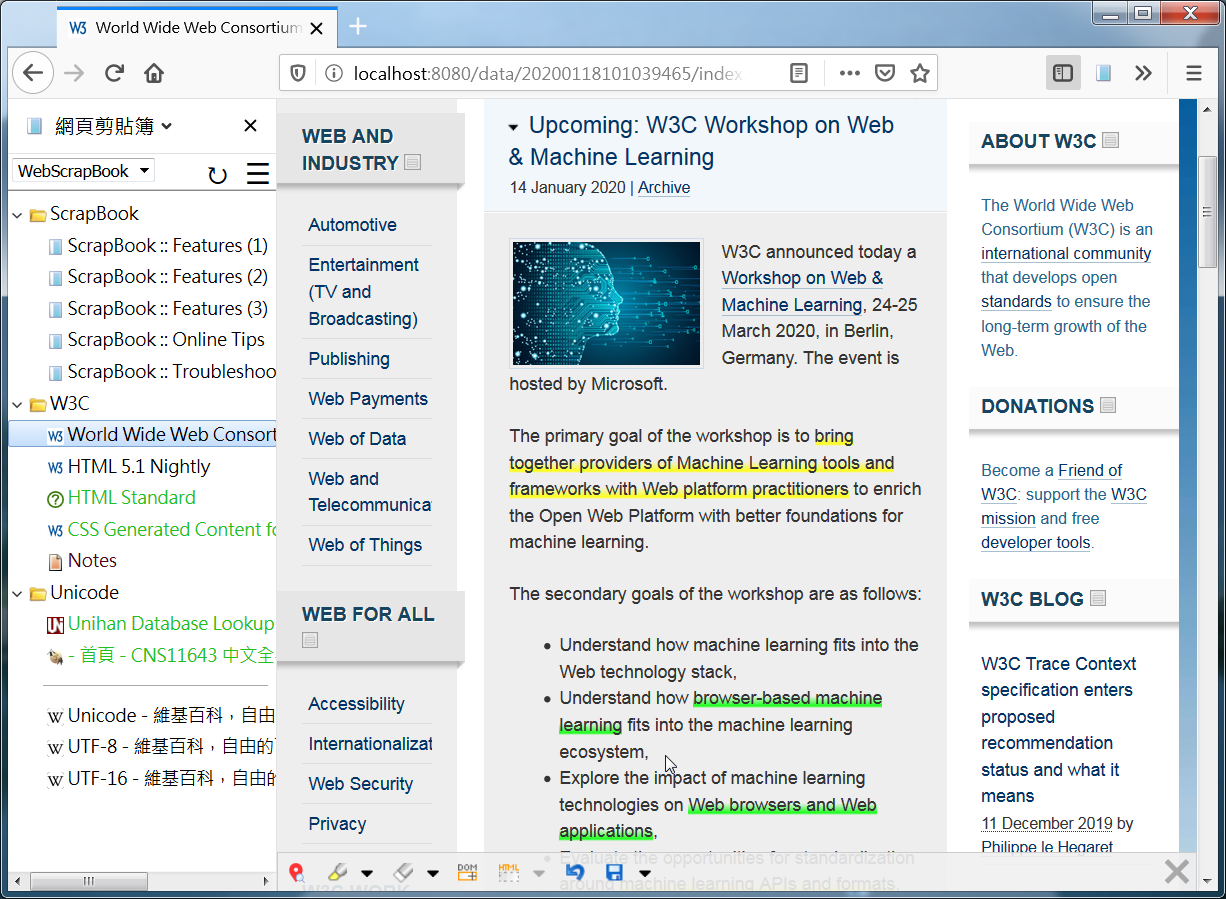Click the browser Back button
Image resolution: width=1226 pixels, height=899 pixels.
[33, 73]
